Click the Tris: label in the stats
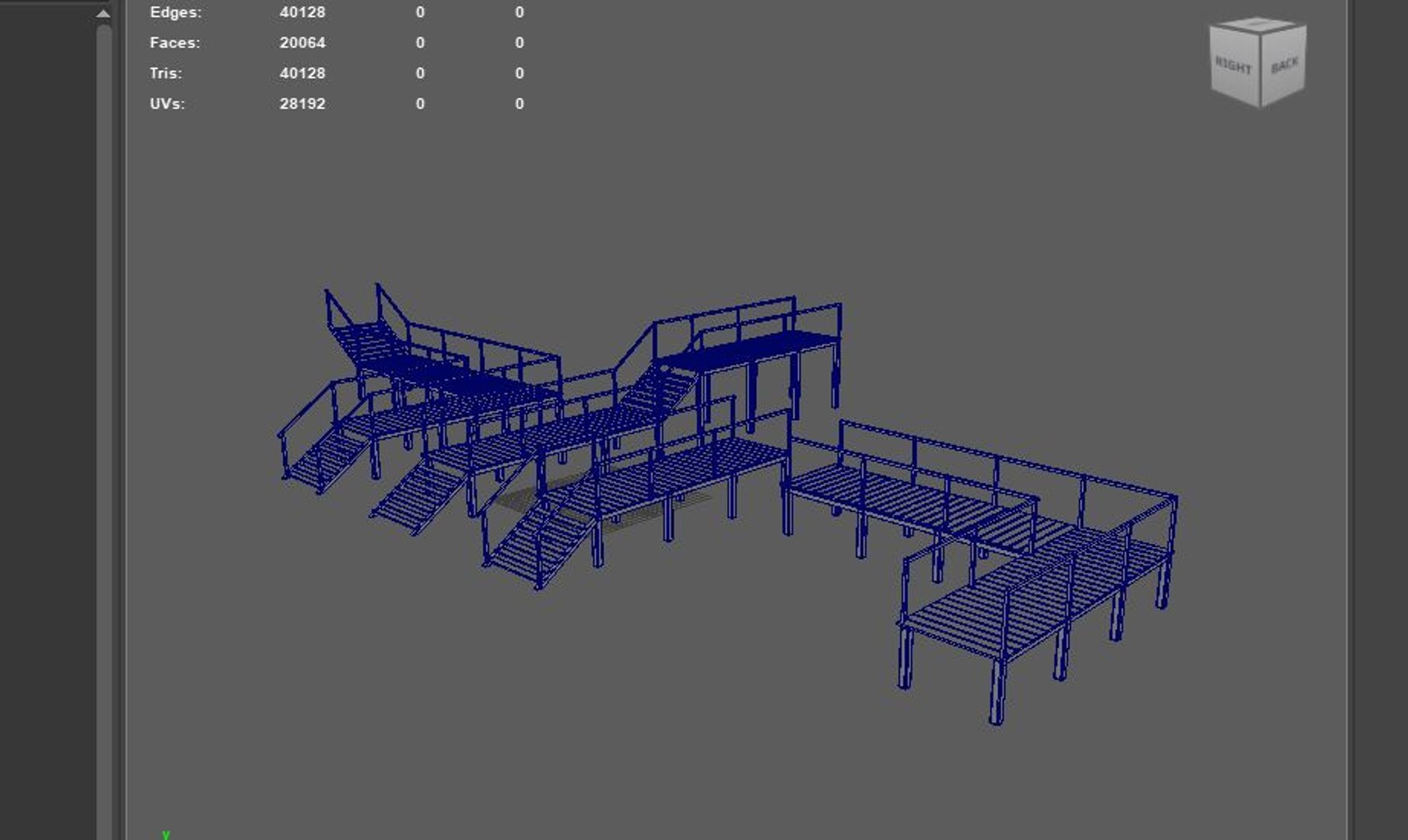Viewport: 1408px width, 840px height. tap(166, 73)
